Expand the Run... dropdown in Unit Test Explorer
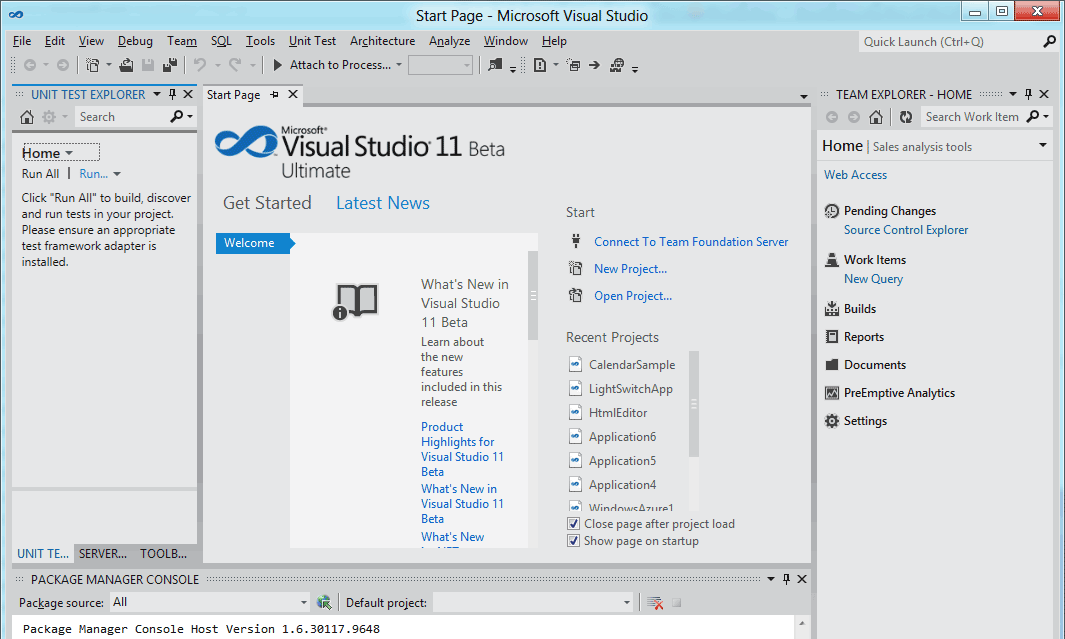The width and height of the screenshot is (1065, 639). point(117,174)
